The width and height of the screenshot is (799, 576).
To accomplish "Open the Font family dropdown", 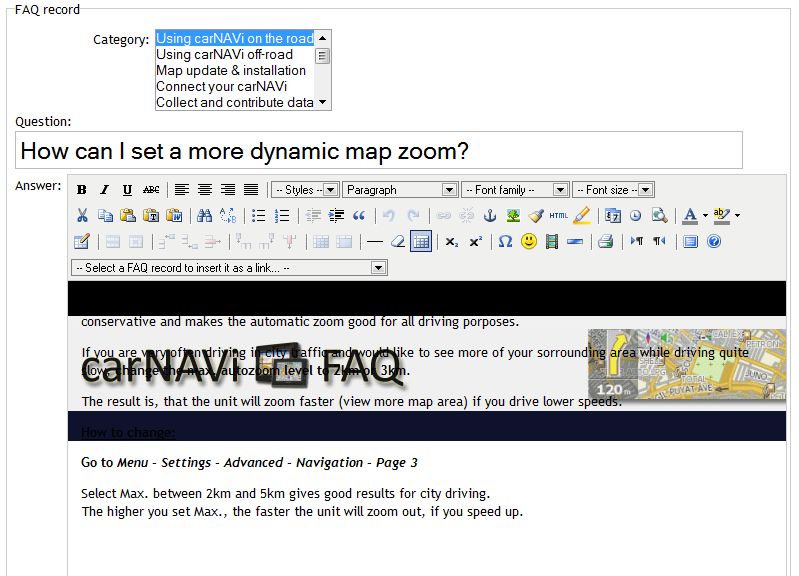I will pos(515,190).
